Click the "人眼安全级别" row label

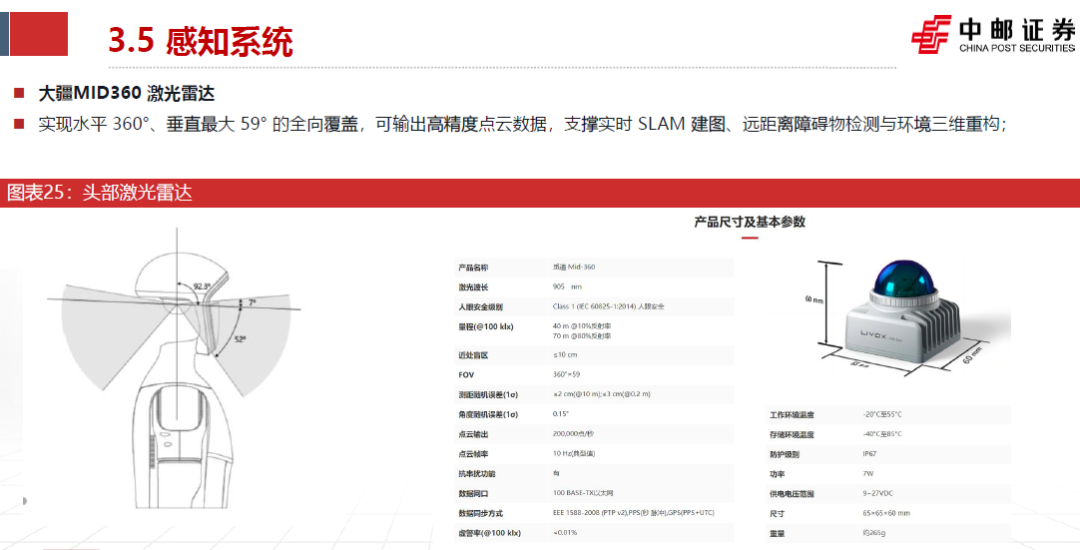(480, 307)
